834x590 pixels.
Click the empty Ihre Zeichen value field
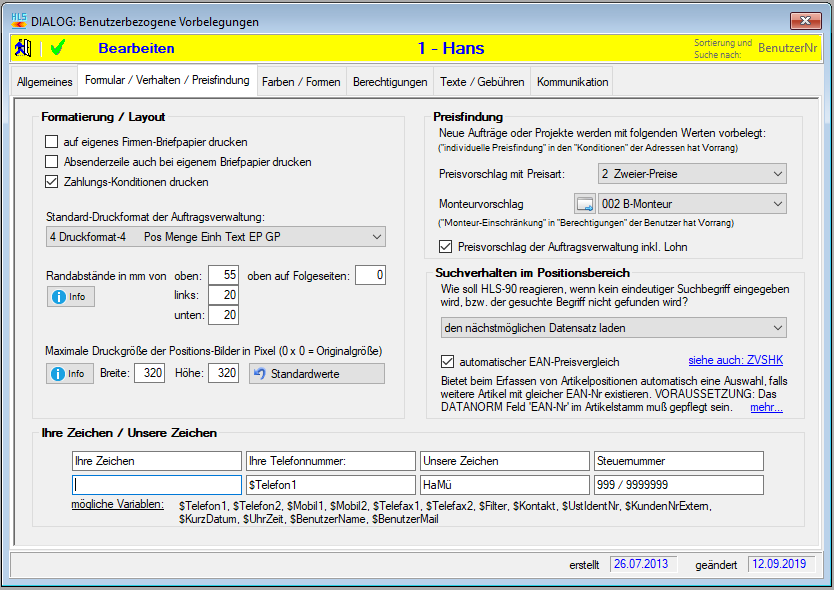(x=157, y=485)
